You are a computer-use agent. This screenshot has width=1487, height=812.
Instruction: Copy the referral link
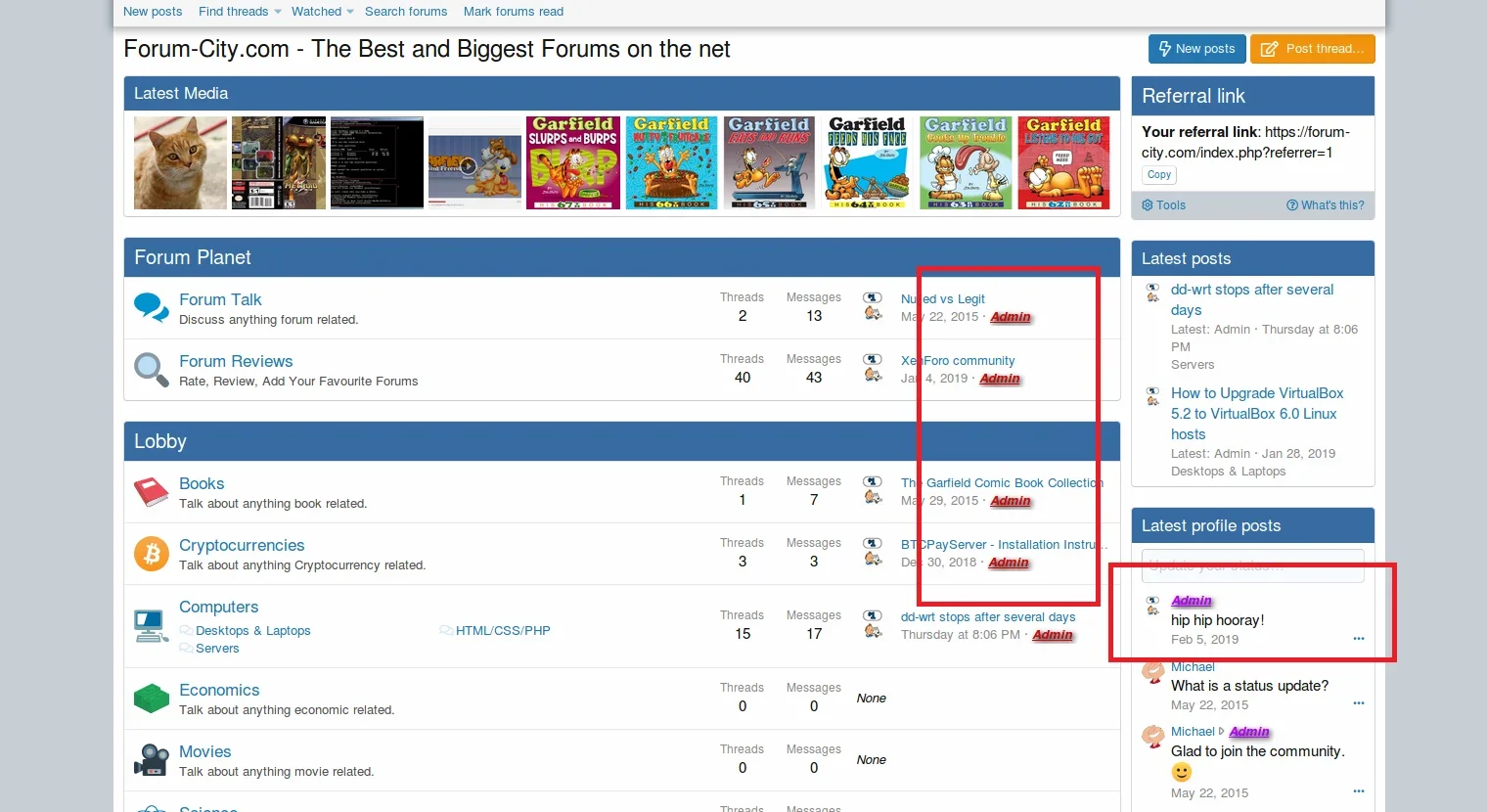click(x=1159, y=175)
